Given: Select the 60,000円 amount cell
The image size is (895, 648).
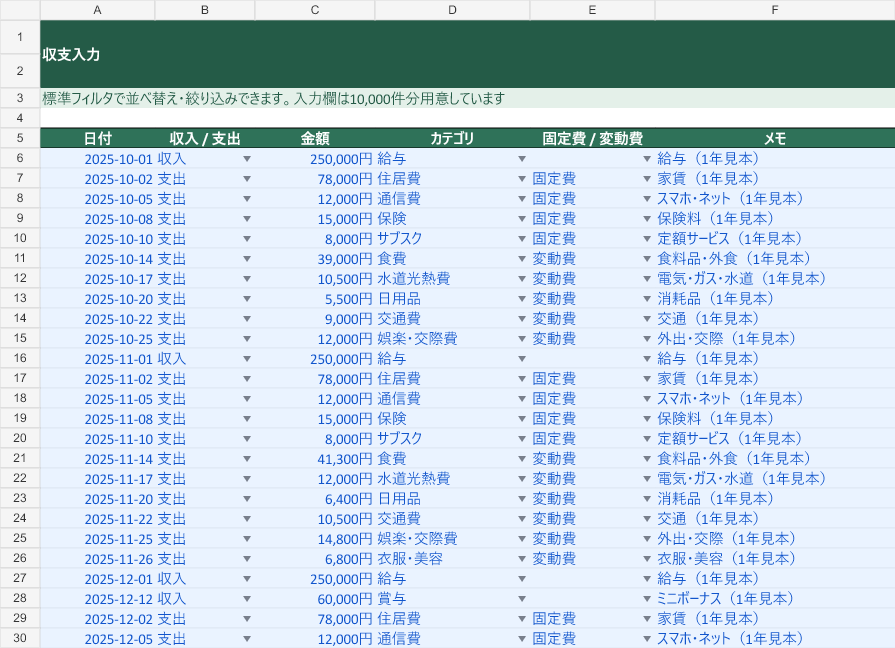Looking at the screenshot, I should (x=315, y=599).
